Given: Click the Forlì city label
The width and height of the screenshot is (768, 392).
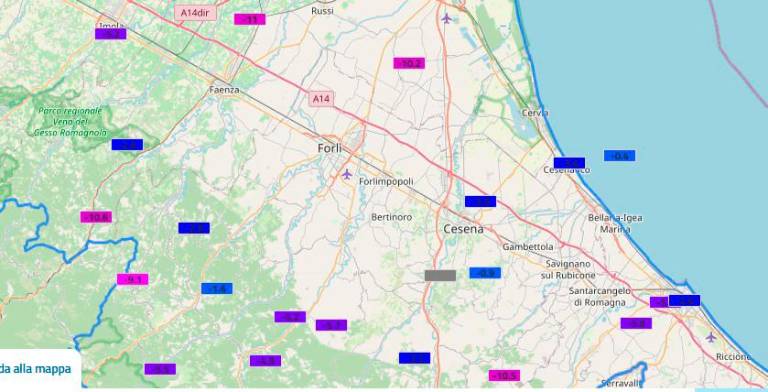Looking at the screenshot, I should 330,148.
